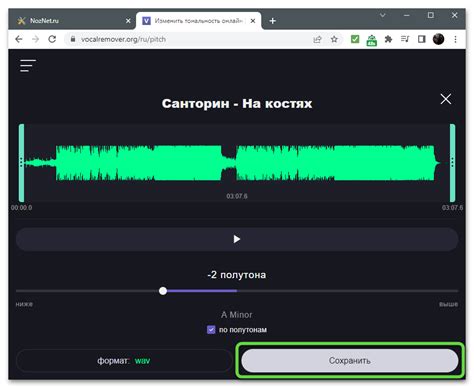Click the right waveform trim handle
This screenshot has height=388, width=474.
click(x=452, y=163)
